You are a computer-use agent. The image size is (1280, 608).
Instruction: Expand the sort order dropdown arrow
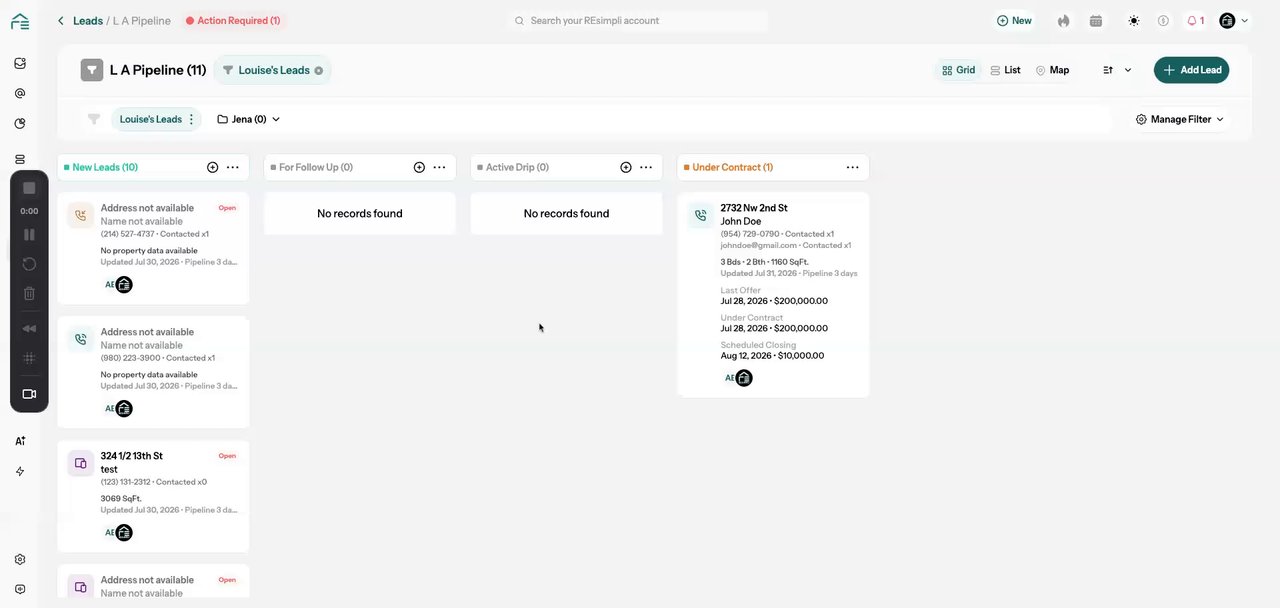coord(1128,70)
